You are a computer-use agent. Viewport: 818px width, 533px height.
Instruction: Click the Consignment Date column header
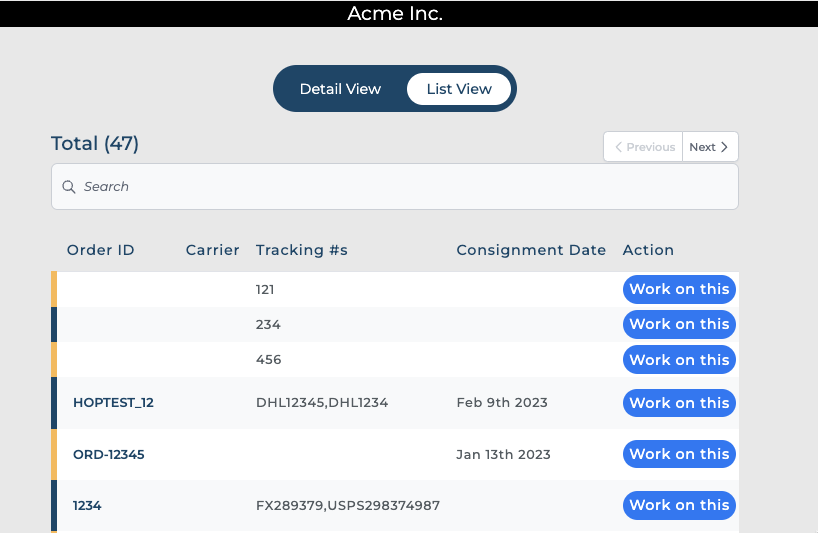[x=531, y=250]
